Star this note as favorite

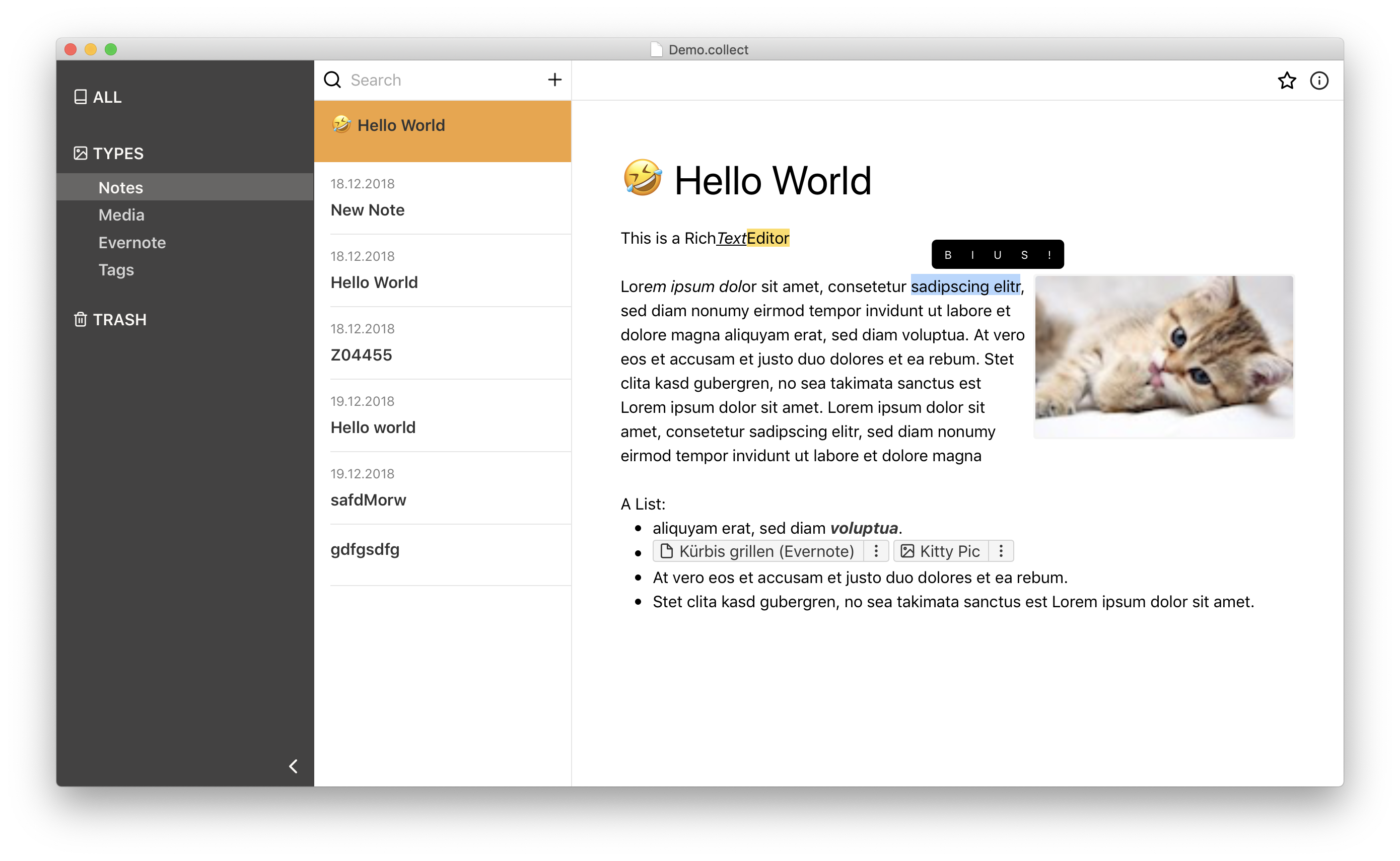(x=1287, y=81)
